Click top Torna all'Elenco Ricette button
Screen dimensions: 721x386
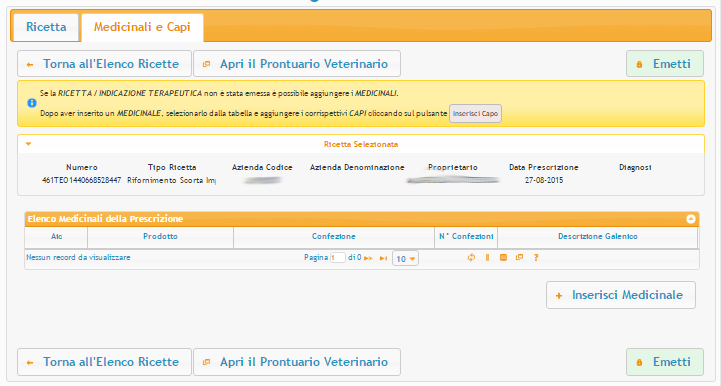click(x=104, y=64)
